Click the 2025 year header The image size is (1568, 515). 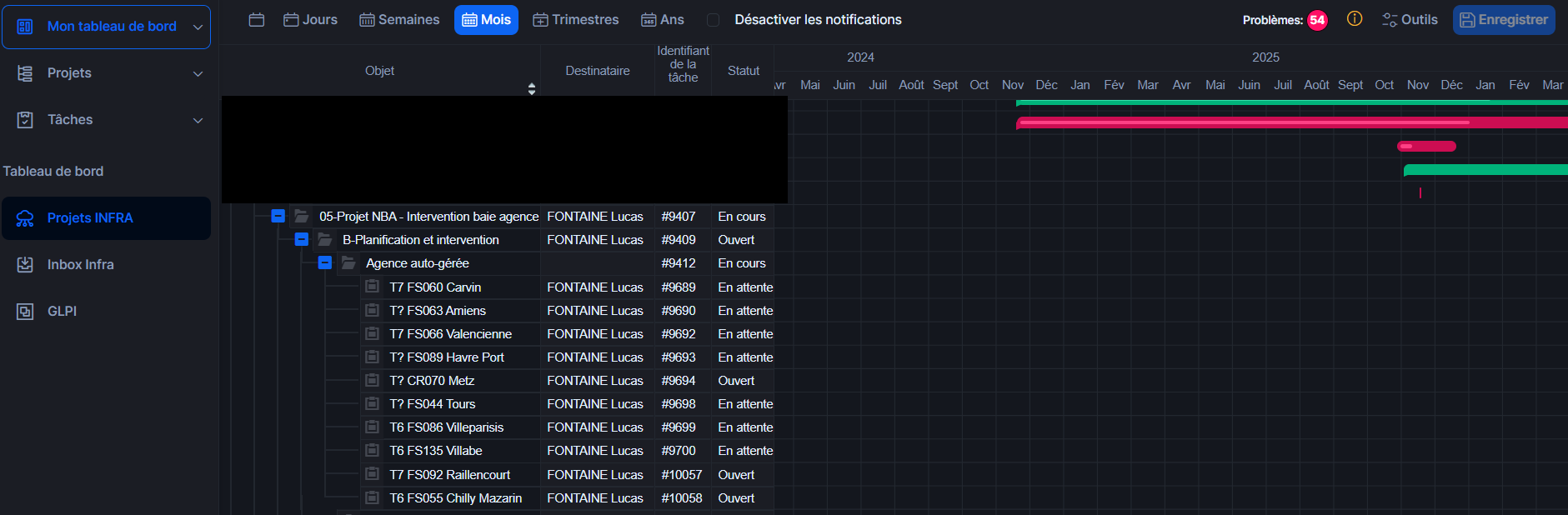click(x=1265, y=57)
